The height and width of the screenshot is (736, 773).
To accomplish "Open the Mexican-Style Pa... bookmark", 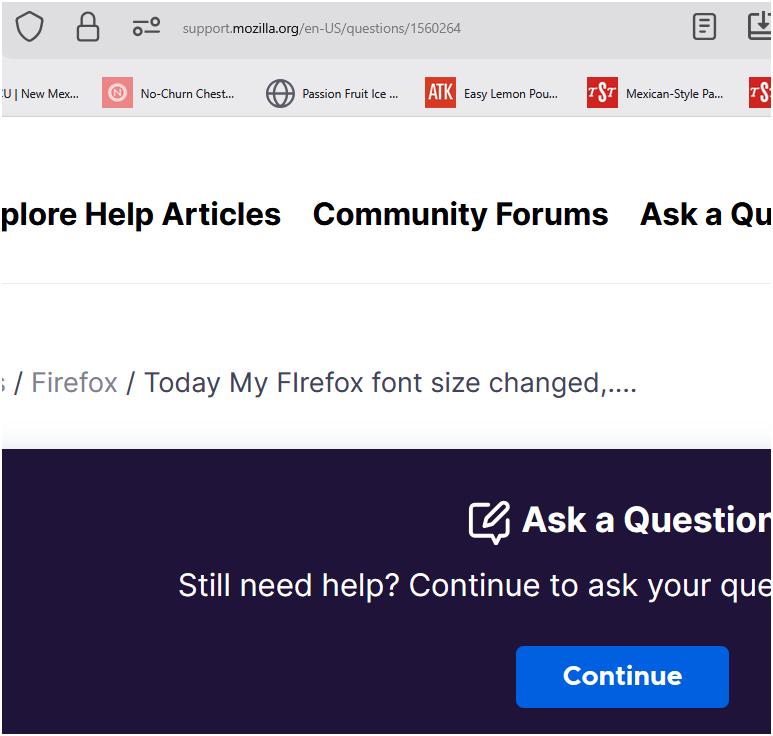I will point(655,93).
